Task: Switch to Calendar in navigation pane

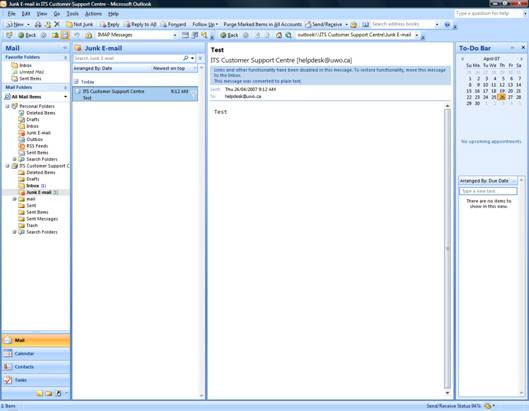Action: [x=36, y=354]
